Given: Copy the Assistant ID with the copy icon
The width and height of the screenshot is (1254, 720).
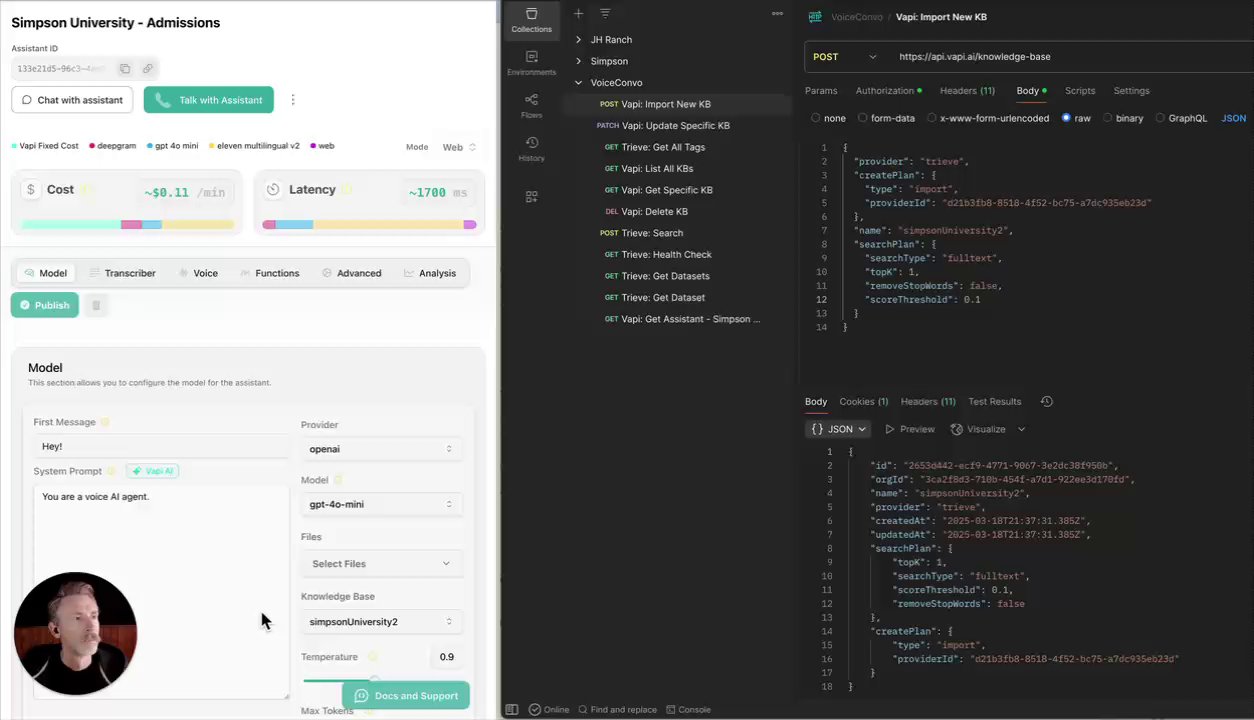Looking at the screenshot, I should click(125, 69).
